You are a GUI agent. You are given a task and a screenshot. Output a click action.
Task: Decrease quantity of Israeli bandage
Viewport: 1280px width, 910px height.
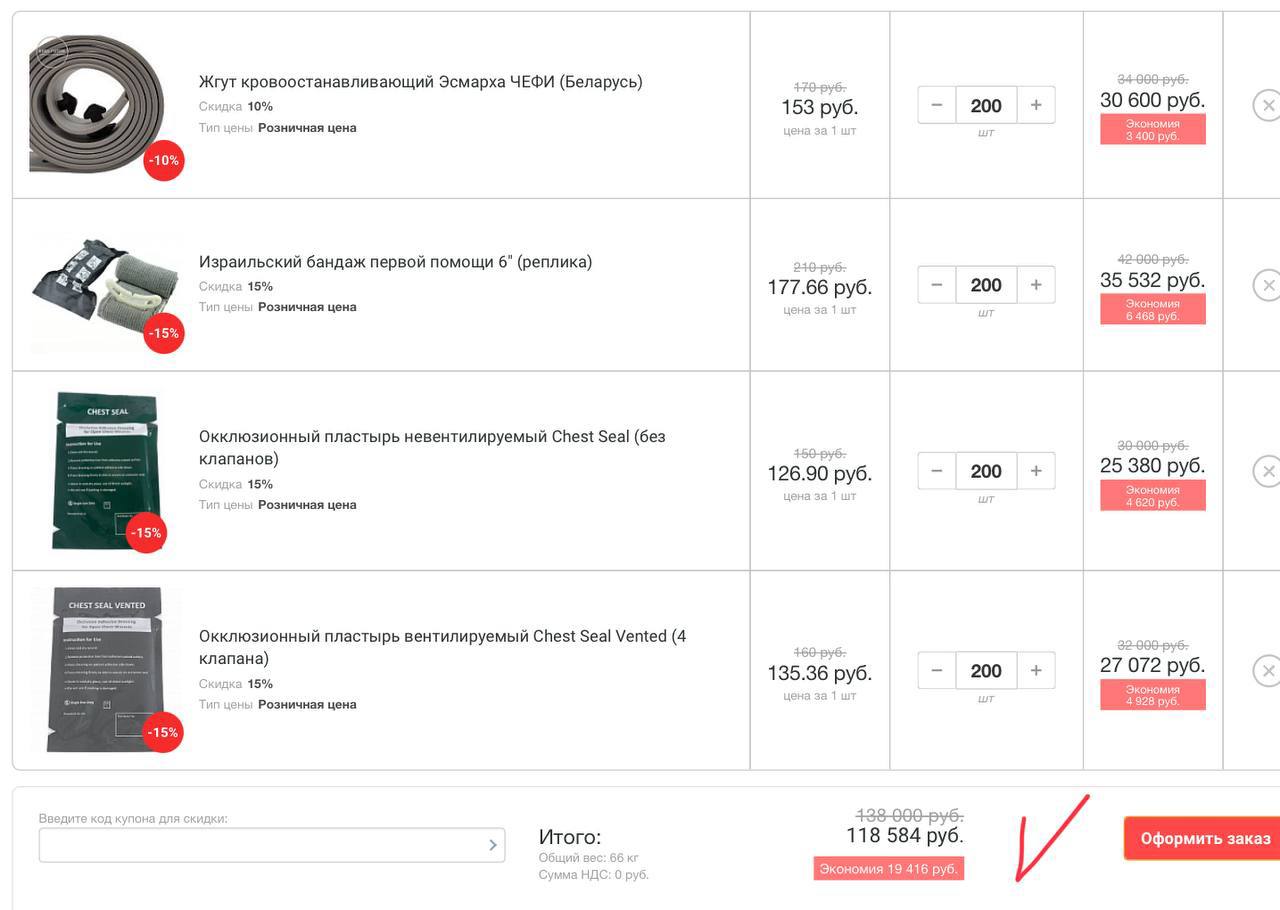[937, 285]
